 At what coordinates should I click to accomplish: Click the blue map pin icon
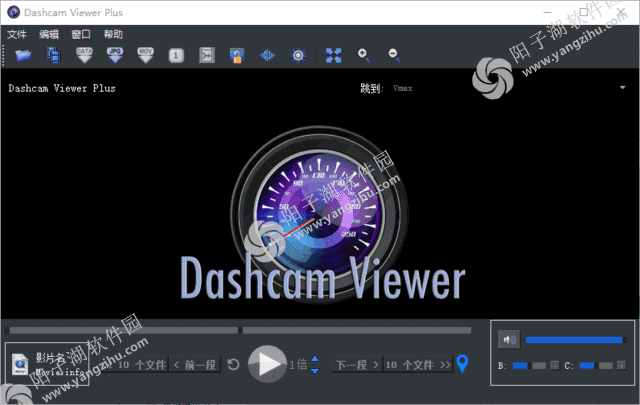click(462, 363)
